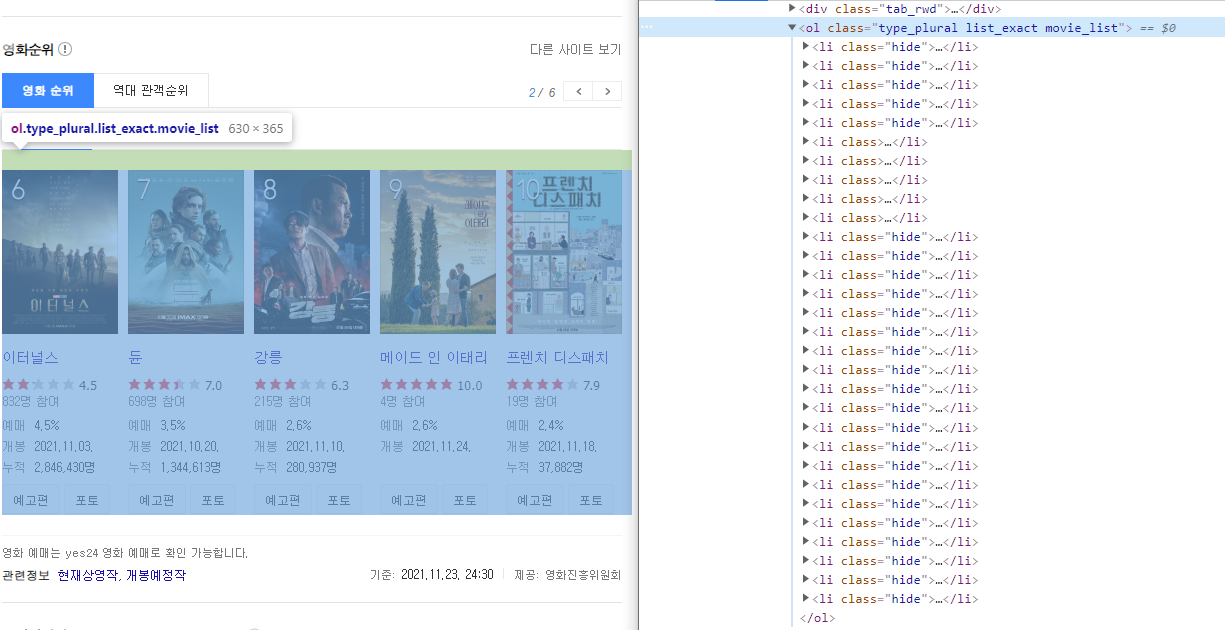Open the 개봉예정작 related link
The image size is (1225, 630).
coord(155,576)
